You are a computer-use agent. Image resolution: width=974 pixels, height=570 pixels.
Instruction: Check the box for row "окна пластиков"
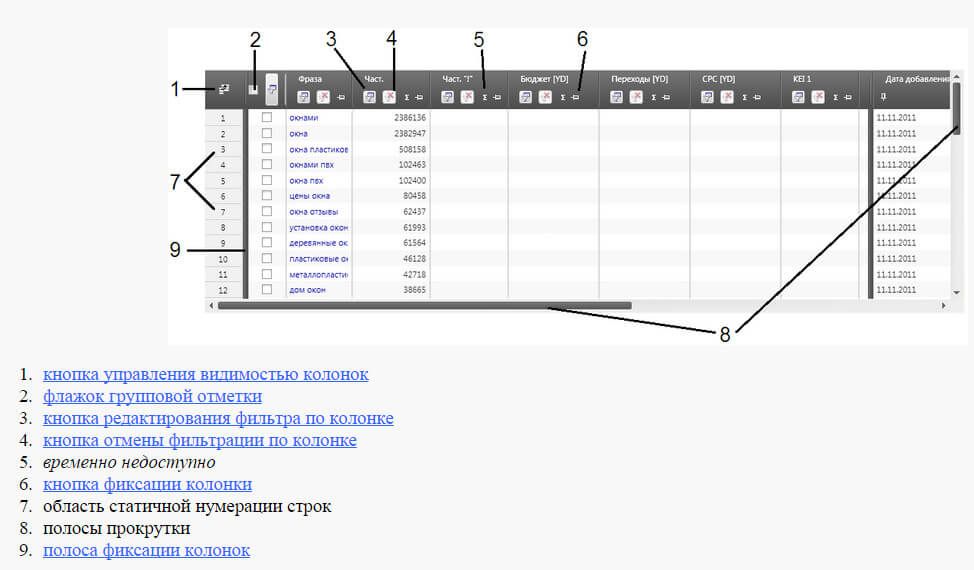coord(266,148)
